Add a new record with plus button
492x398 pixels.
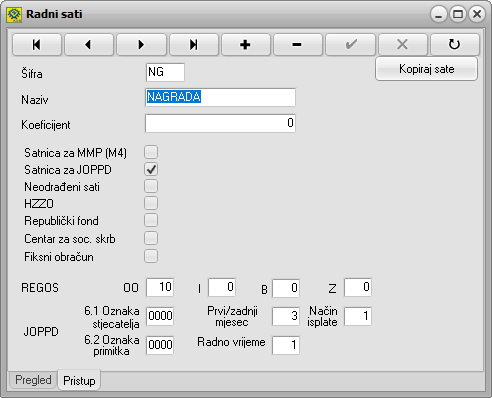coord(246,44)
